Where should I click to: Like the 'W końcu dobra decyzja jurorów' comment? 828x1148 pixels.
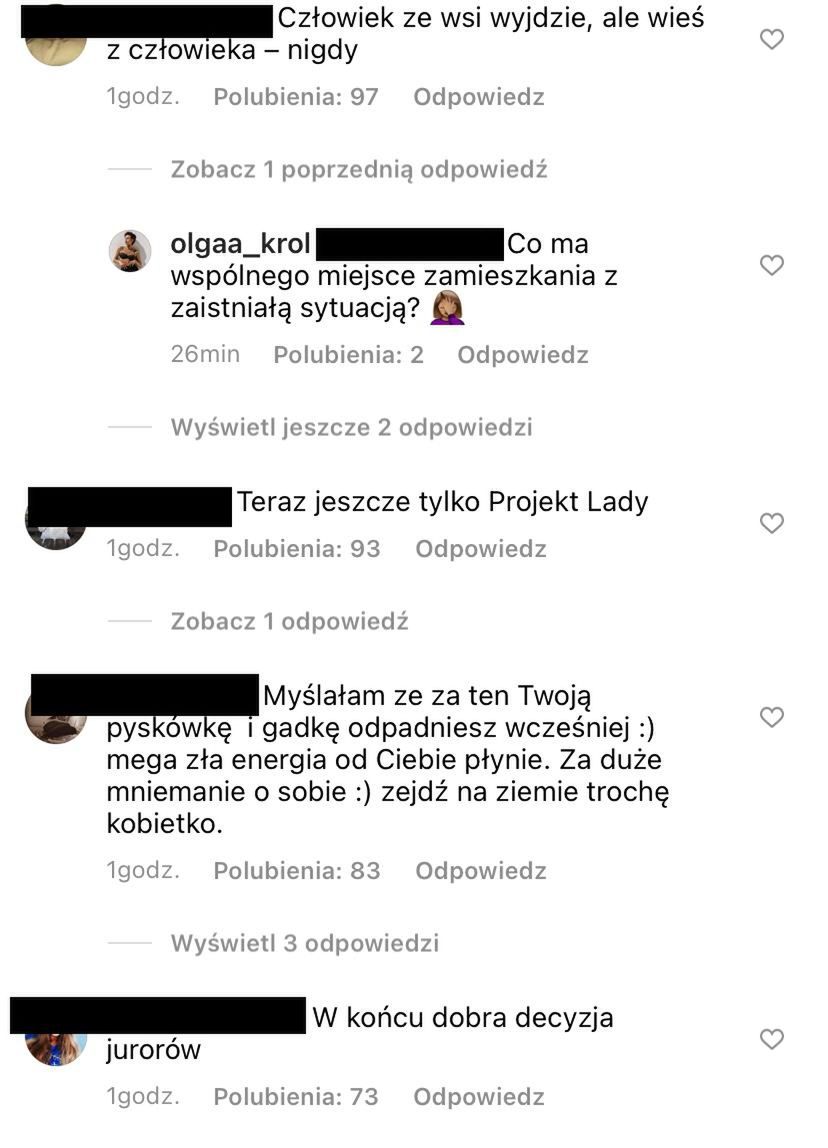point(772,1039)
